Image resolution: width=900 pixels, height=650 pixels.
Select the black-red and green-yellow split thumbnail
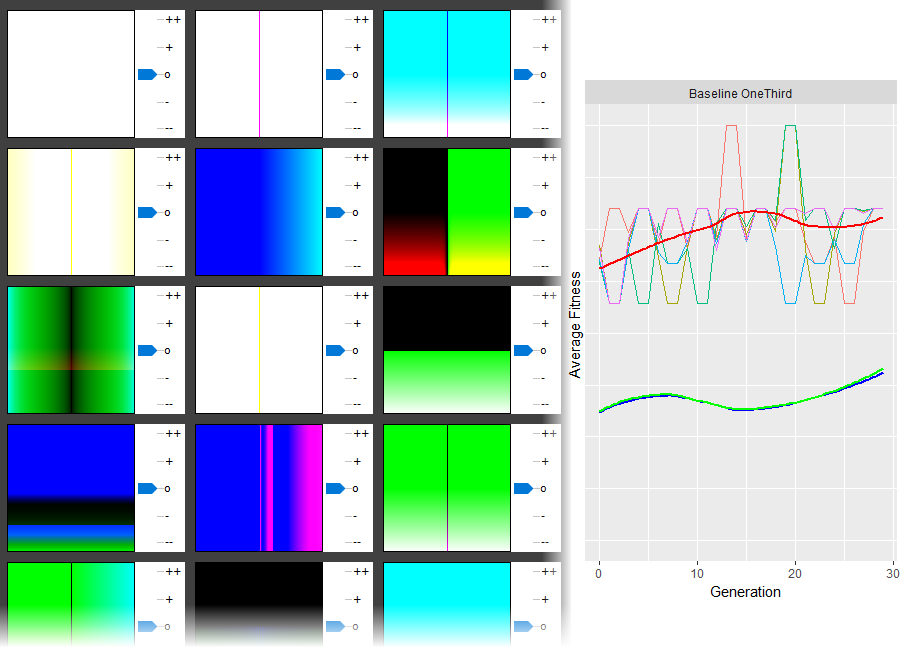[x=447, y=212]
